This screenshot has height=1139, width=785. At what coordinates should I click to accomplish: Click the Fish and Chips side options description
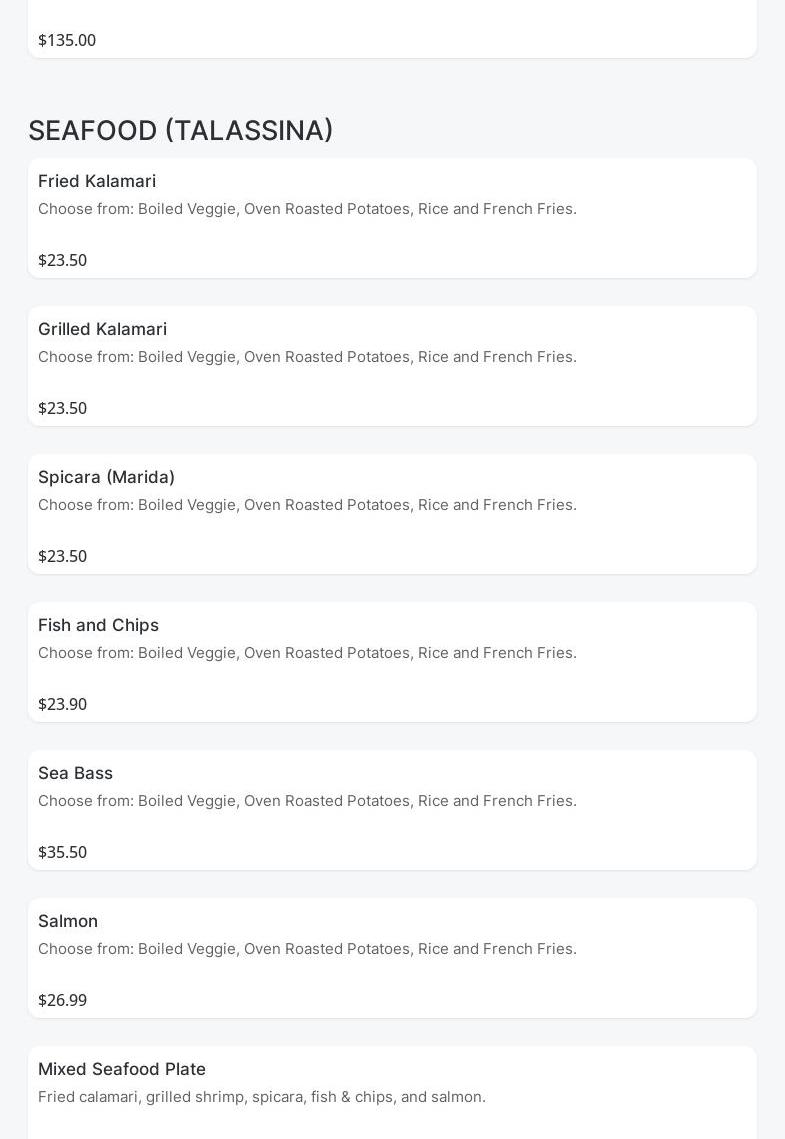pos(307,653)
